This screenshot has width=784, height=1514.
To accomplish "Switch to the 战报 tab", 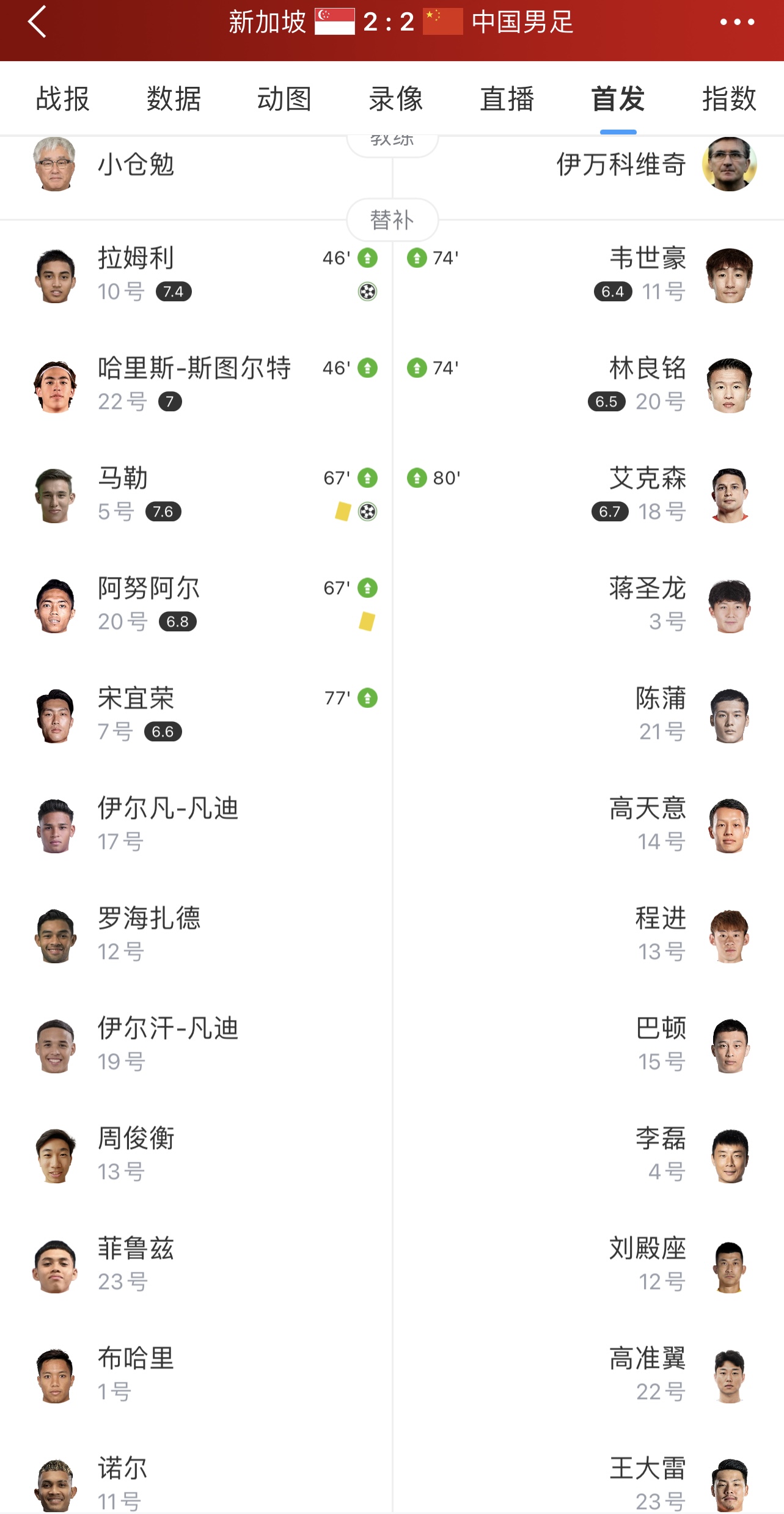I will click(x=62, y=99).
